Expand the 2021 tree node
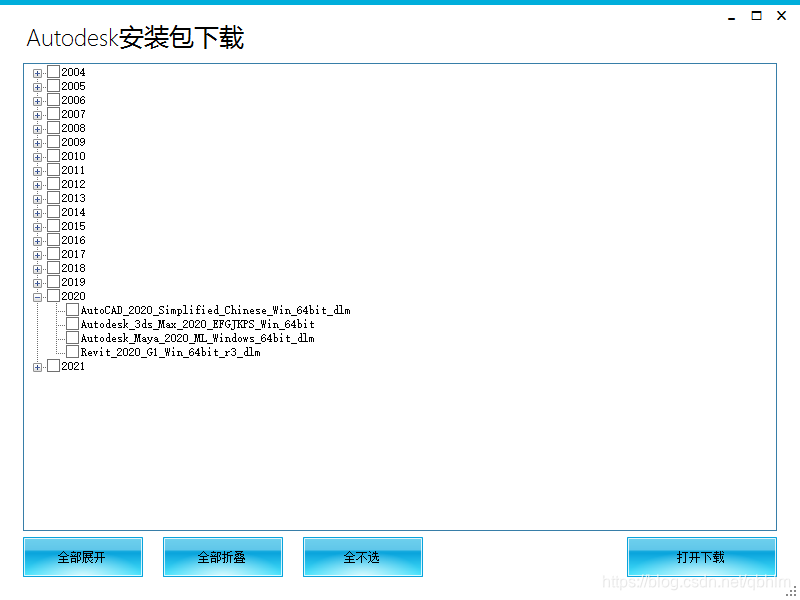 coord(37,367)
